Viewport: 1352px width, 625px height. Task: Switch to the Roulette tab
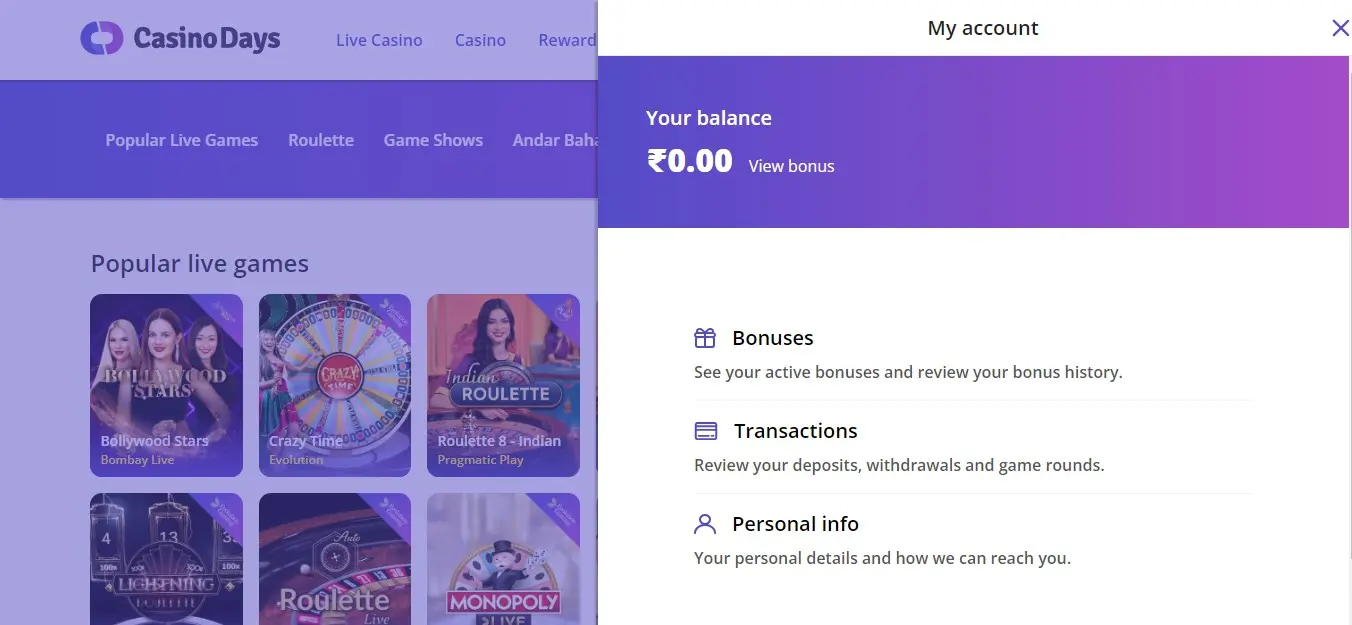[321, 140]
